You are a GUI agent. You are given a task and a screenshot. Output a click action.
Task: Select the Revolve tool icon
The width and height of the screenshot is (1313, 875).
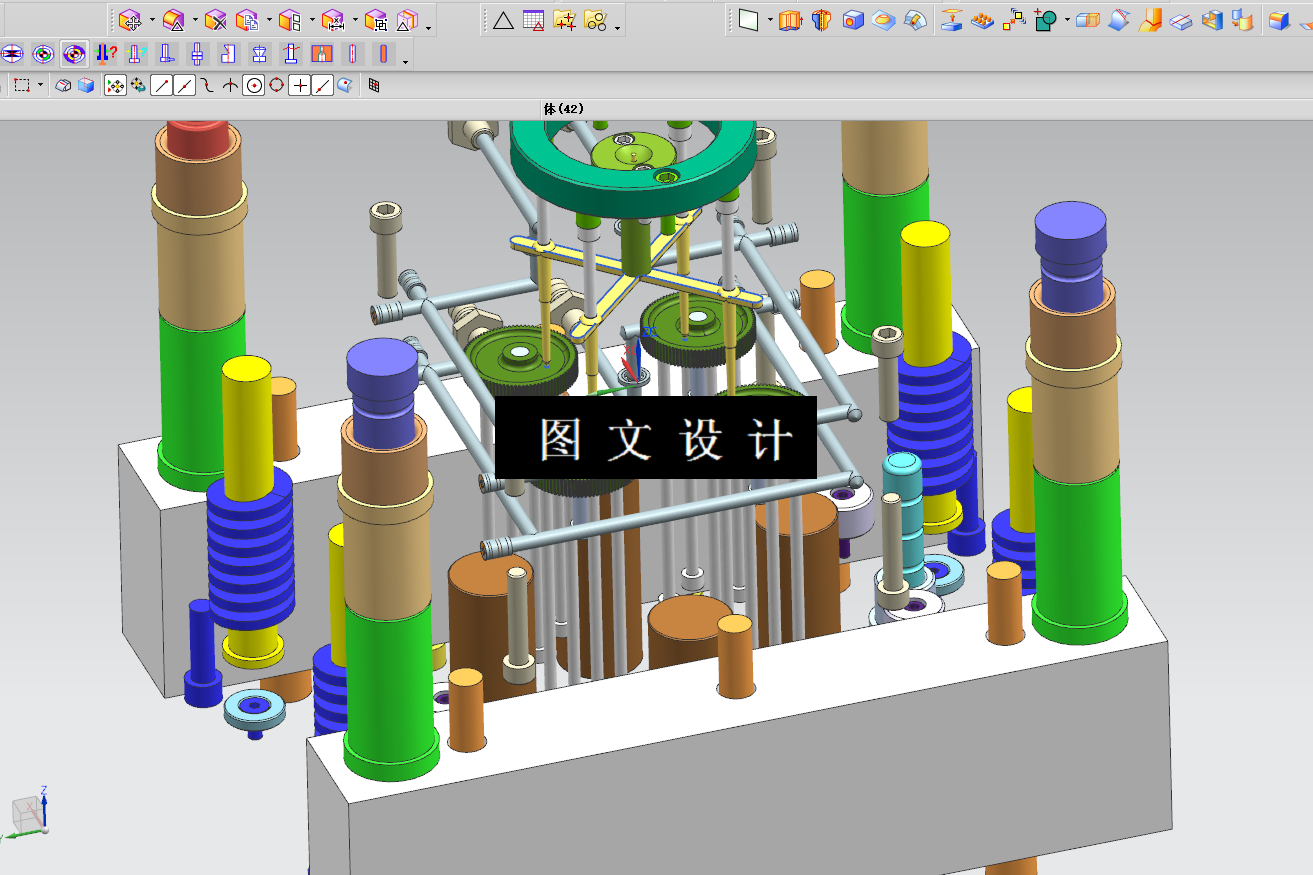pyautogui.click(x=822, y=20)
